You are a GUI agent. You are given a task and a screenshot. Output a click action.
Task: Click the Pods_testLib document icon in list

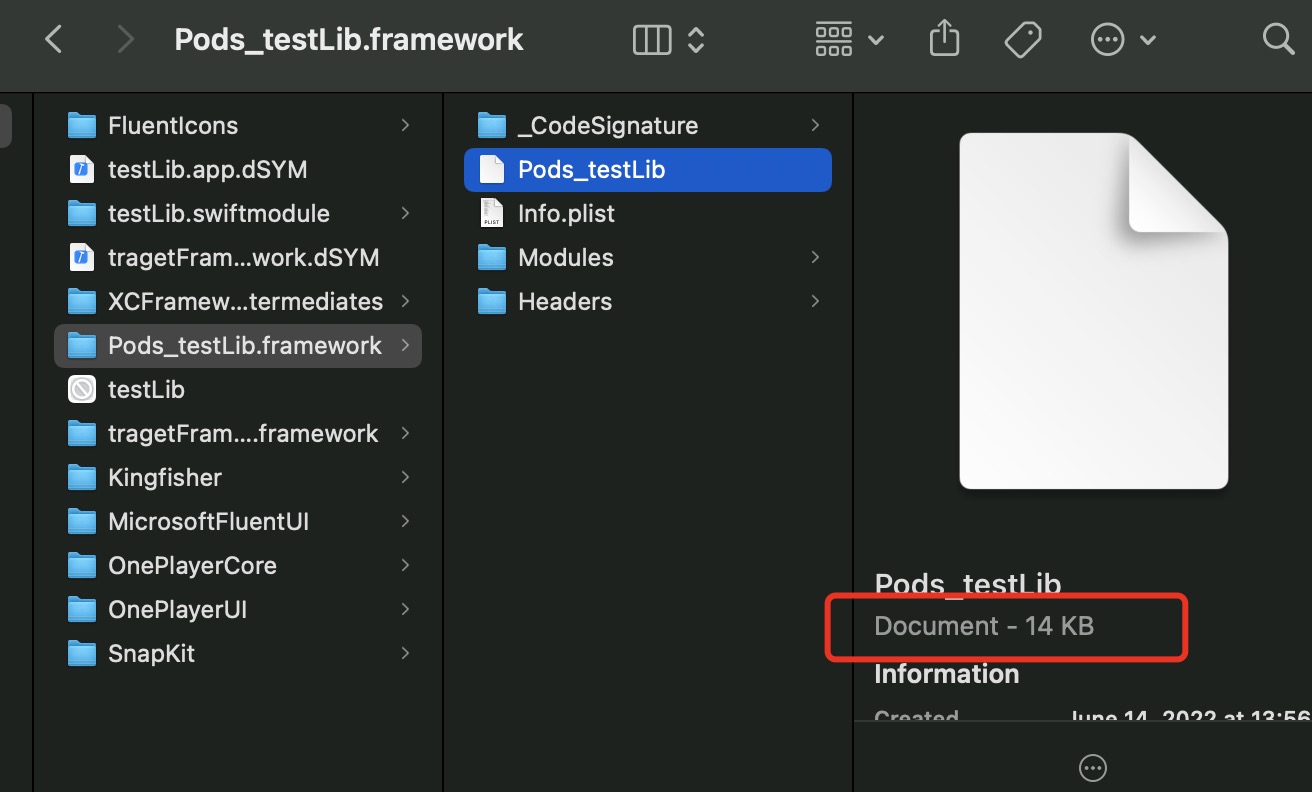point(491,169)
